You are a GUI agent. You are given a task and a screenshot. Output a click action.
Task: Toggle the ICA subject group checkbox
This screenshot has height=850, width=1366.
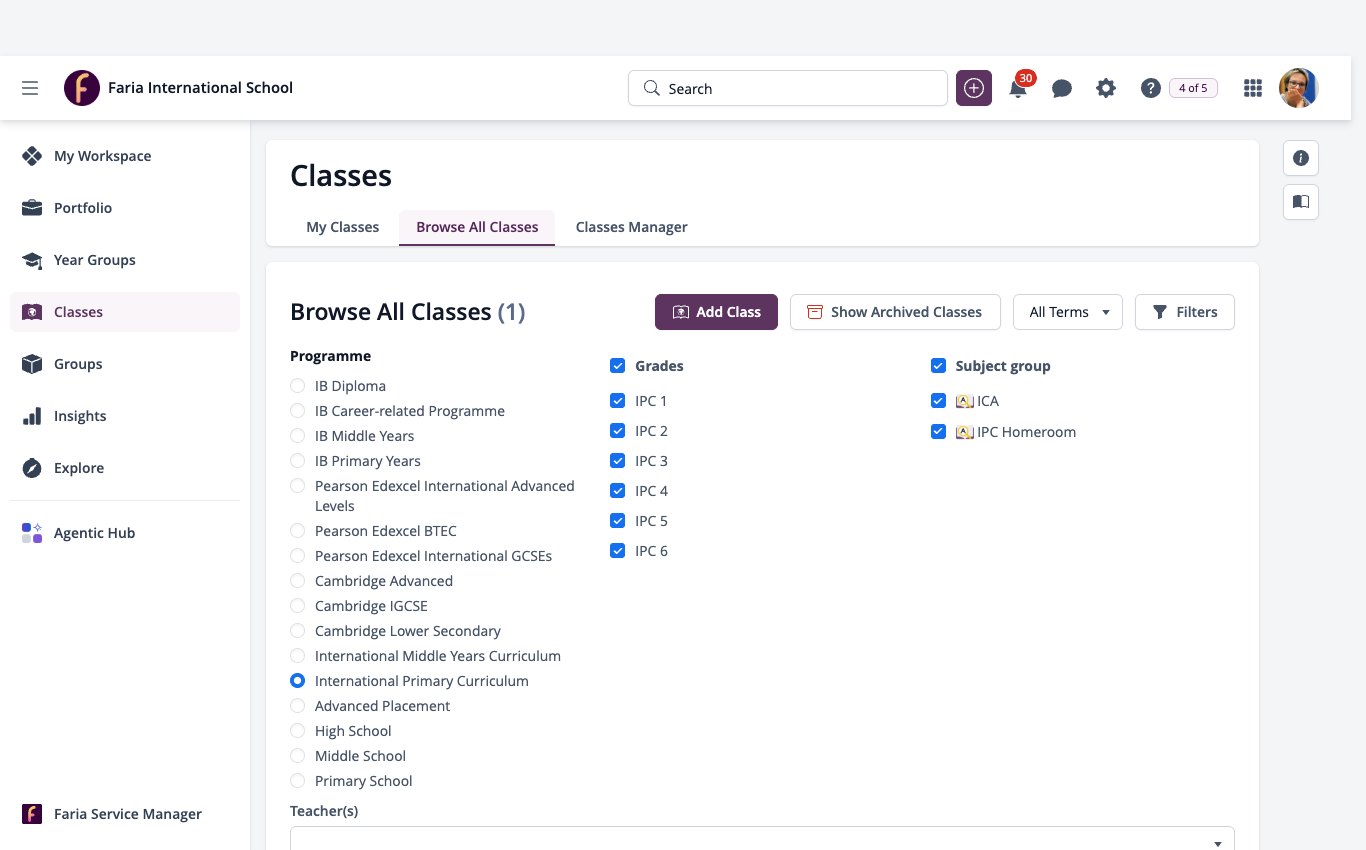point(938,401)
